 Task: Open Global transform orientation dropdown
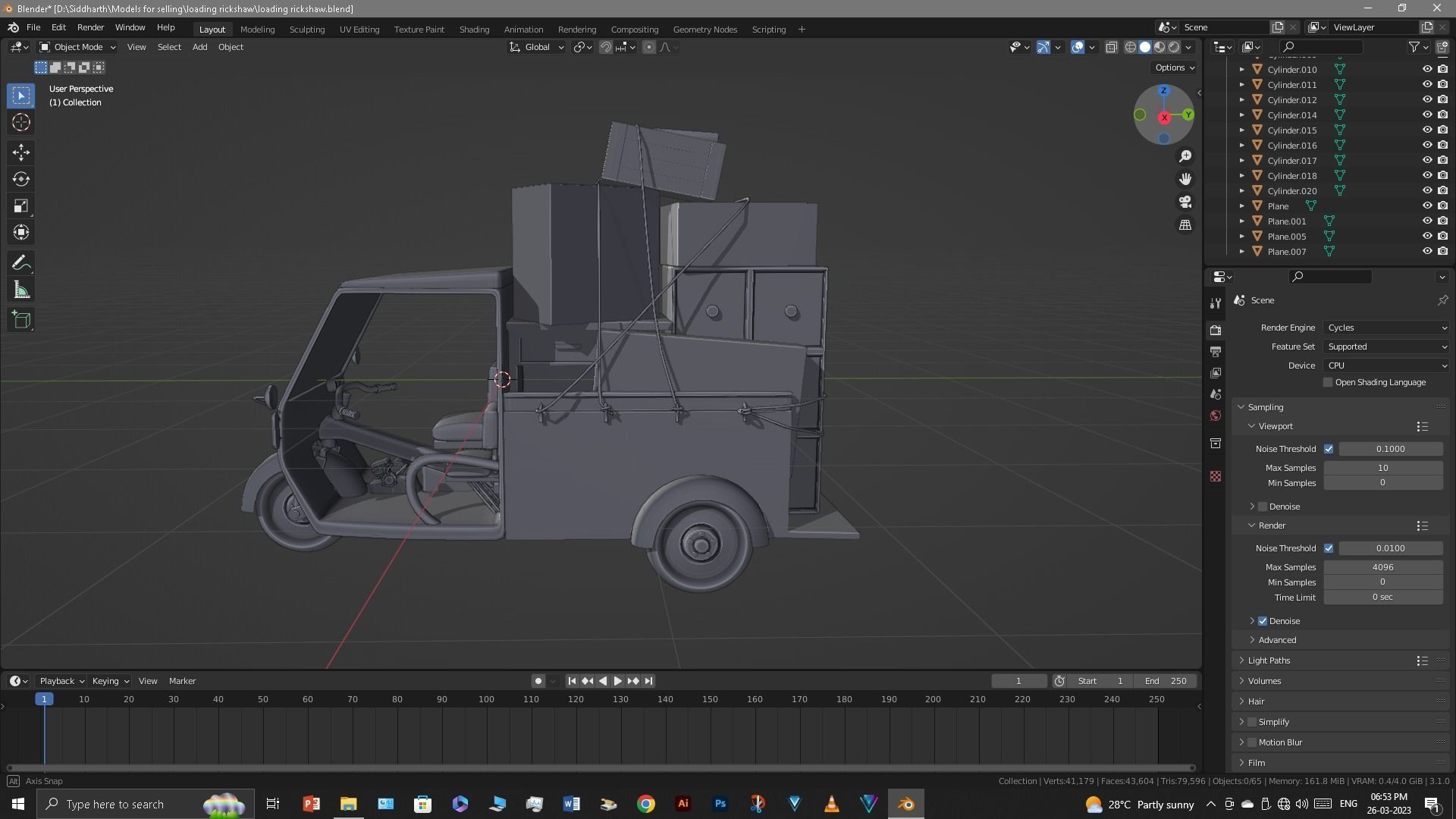point(537,47)
